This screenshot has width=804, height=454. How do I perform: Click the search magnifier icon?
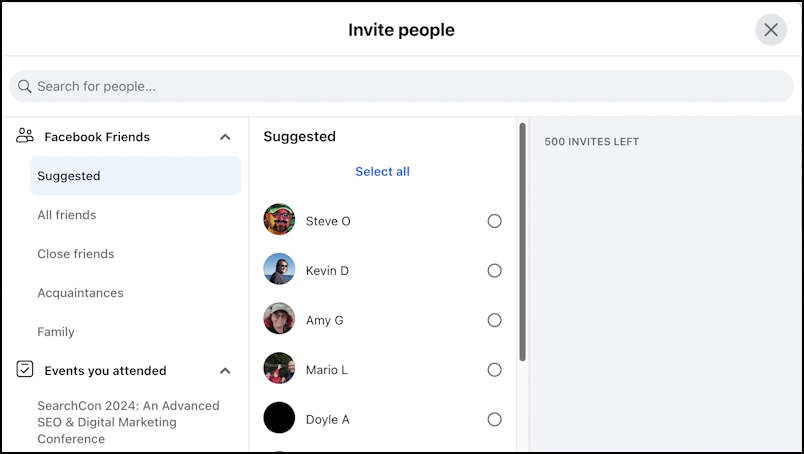tap(25, 86)
